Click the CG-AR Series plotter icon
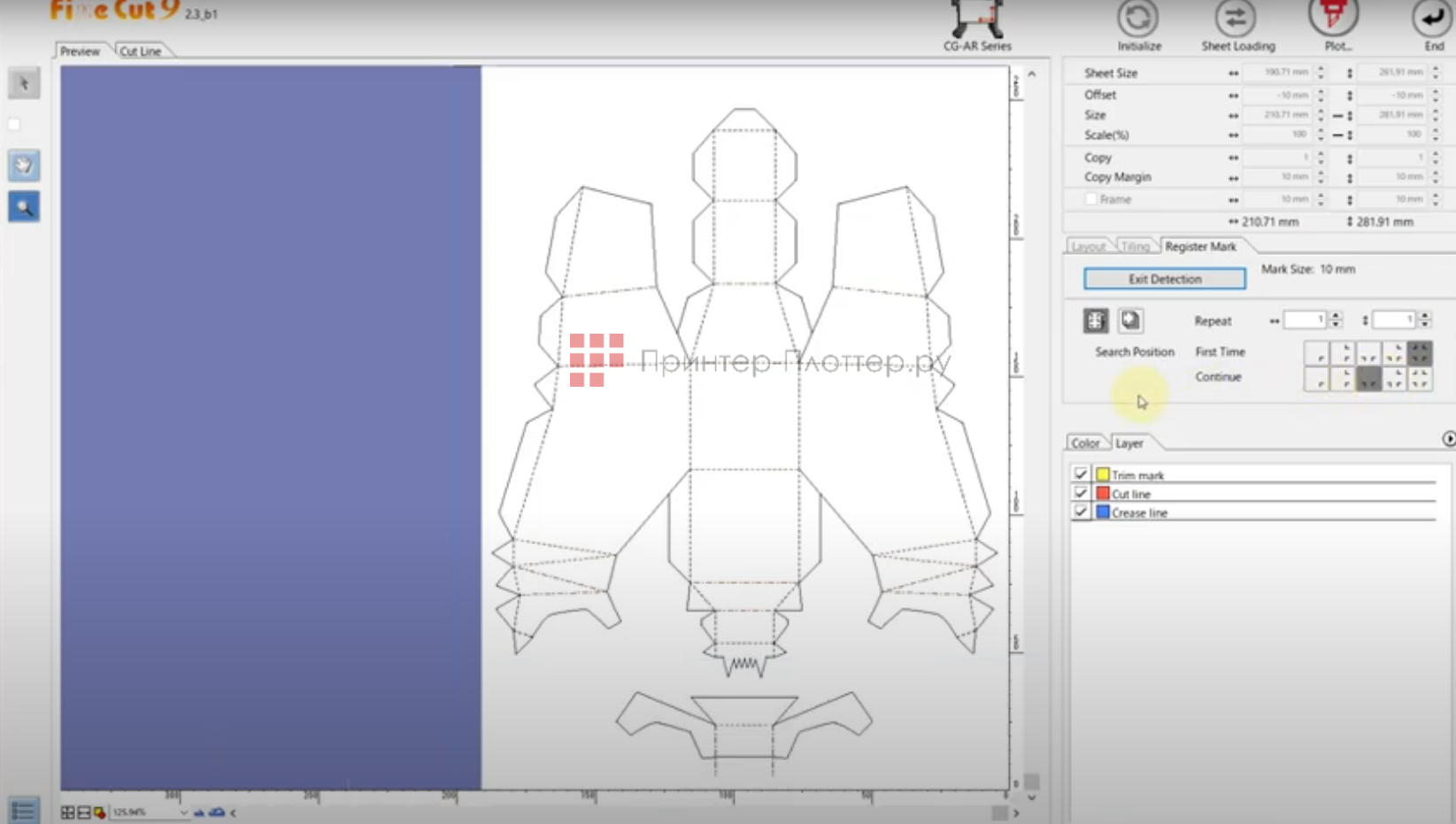Viewport: 1456px width, 824px height. tap(976, 19)
